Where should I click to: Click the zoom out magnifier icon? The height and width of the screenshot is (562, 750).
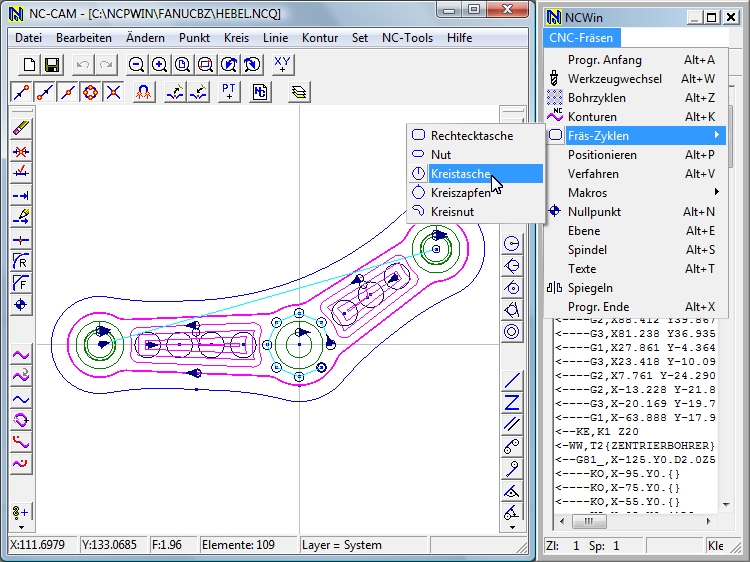tap(137, 65)
